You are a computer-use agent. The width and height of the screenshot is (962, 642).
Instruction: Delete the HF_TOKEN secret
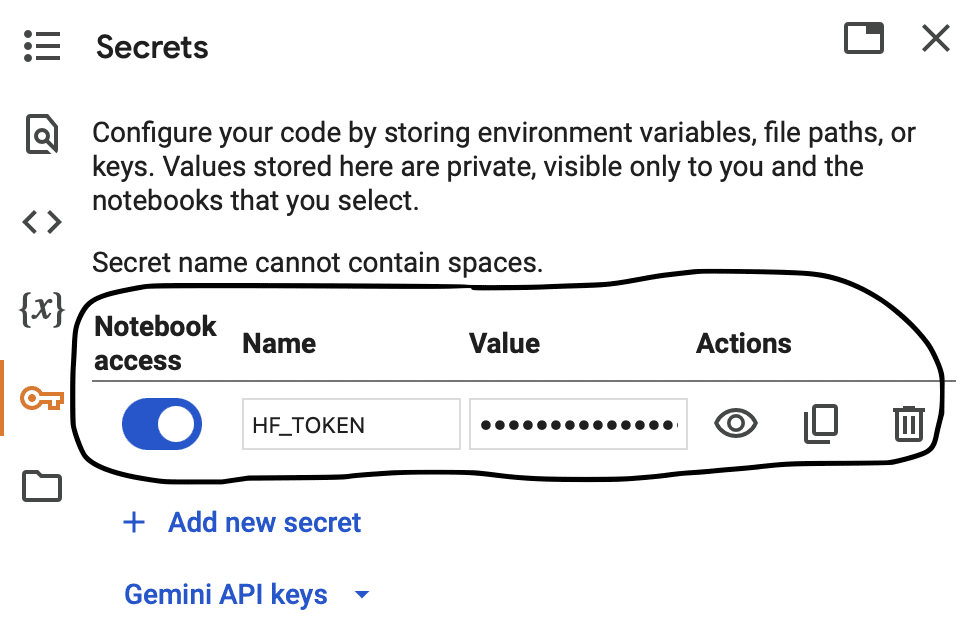909,423
